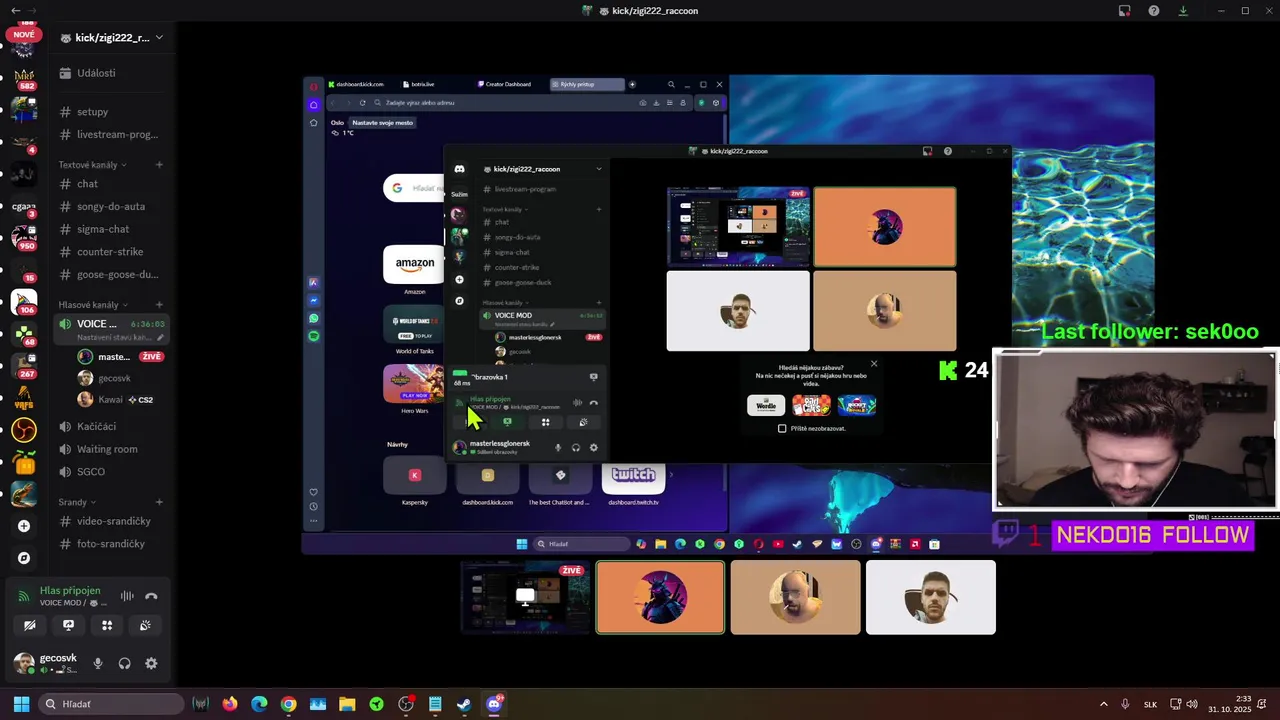Open the Windows Start menu
Viewport: 1280px width, 720px height.
(21, 704)
